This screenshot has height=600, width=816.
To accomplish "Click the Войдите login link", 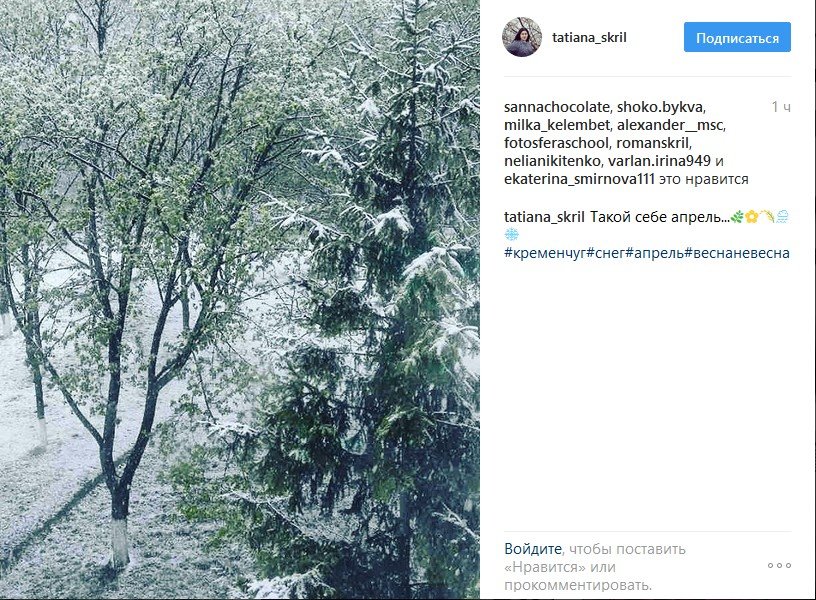I will pyautogui.click(x=533, y=549).
